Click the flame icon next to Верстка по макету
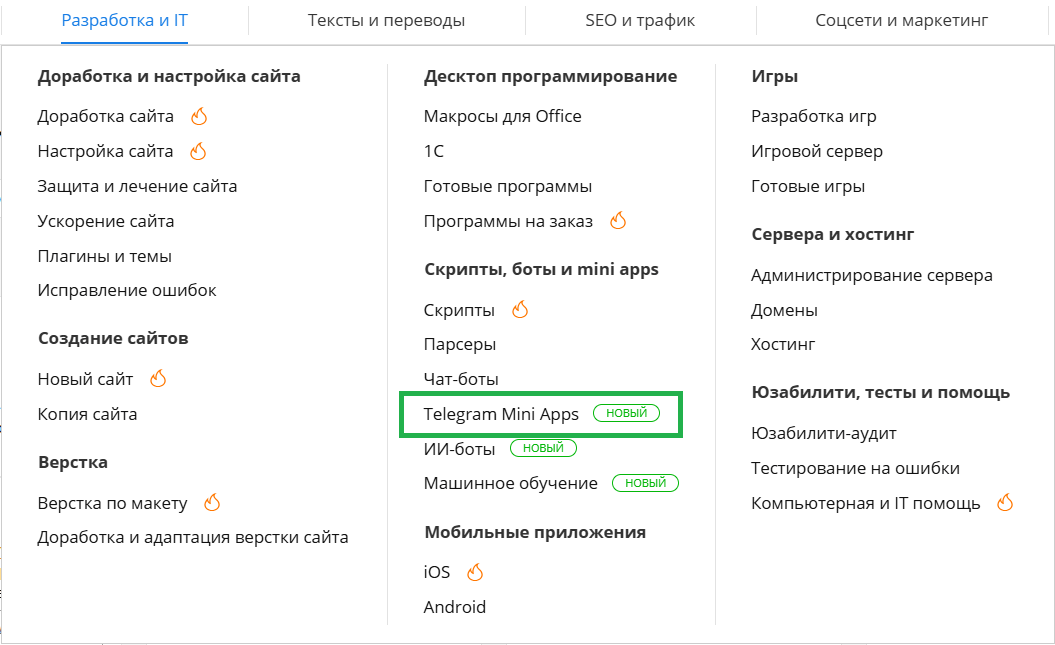This screenshot has width=1055, height=645. click(211, 503)
